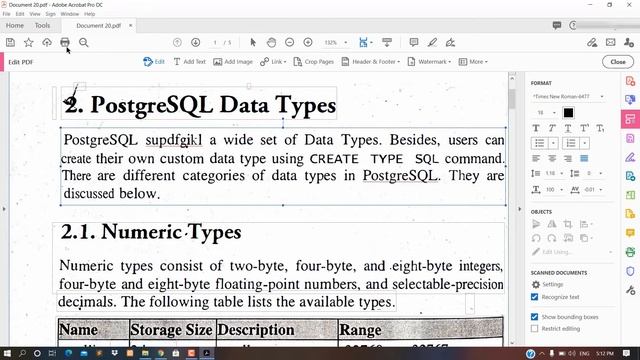Bookmark the file with the star icon
The image size is (640, 360).
(29, 42)
